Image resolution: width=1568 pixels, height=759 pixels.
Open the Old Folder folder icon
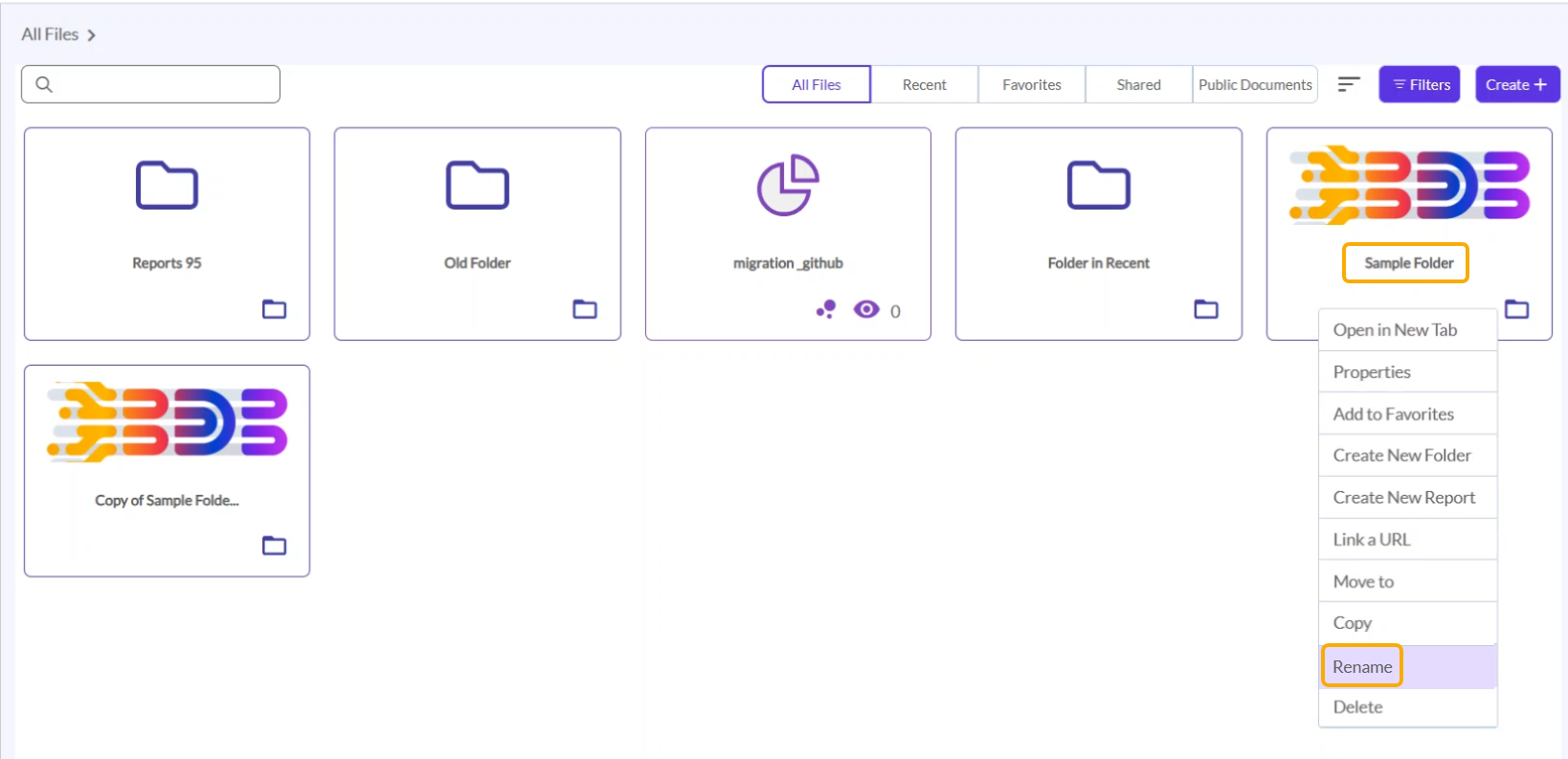point(477,186)
